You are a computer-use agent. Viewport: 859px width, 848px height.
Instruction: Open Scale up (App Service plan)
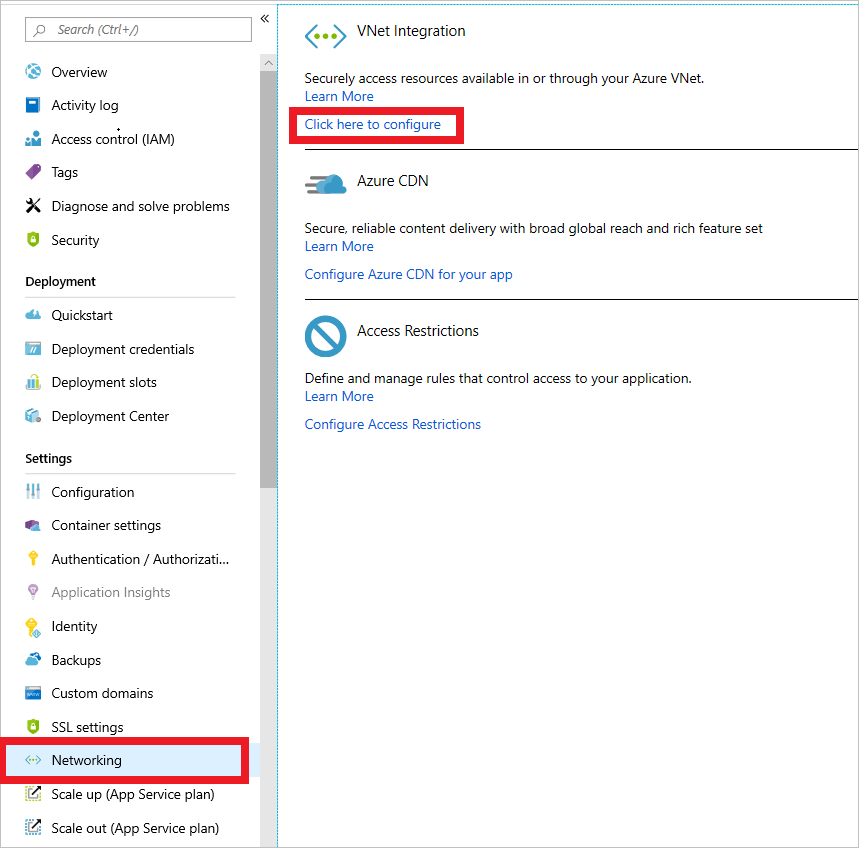click(x=133, y=794)
